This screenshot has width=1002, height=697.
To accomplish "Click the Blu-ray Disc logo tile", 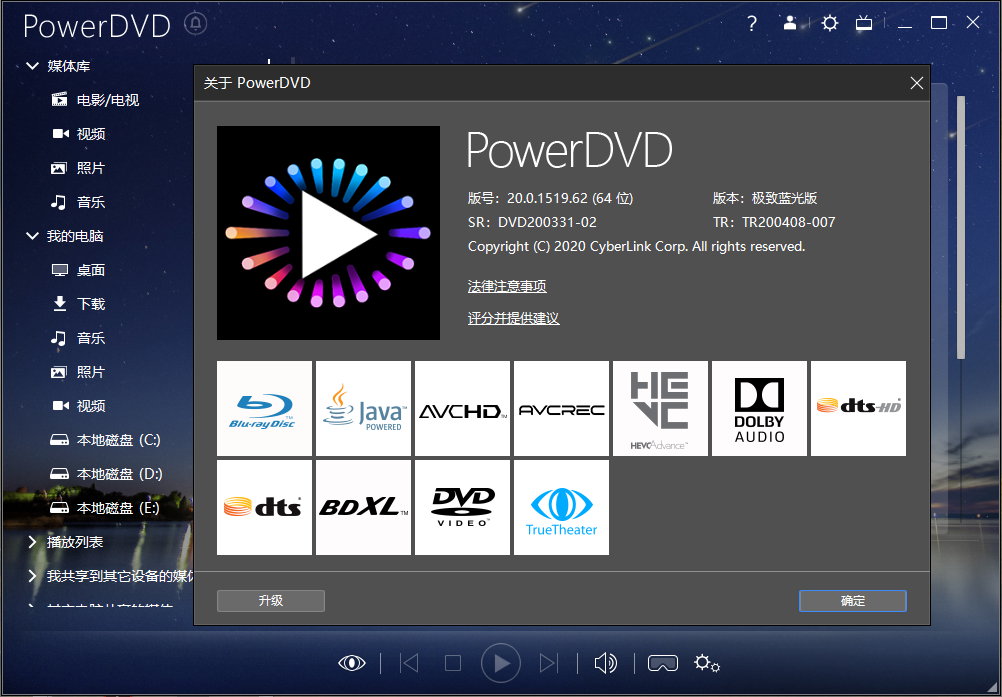I will (x=265, y=408).
